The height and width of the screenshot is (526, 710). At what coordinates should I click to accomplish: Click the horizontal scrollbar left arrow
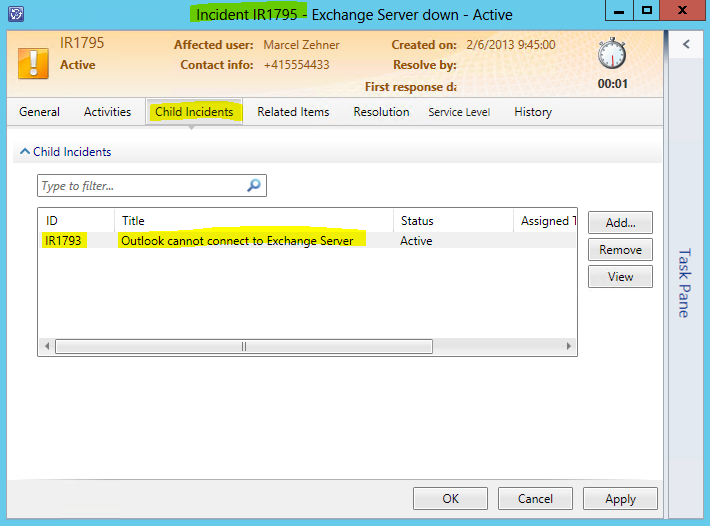click(x=46, y=347)
